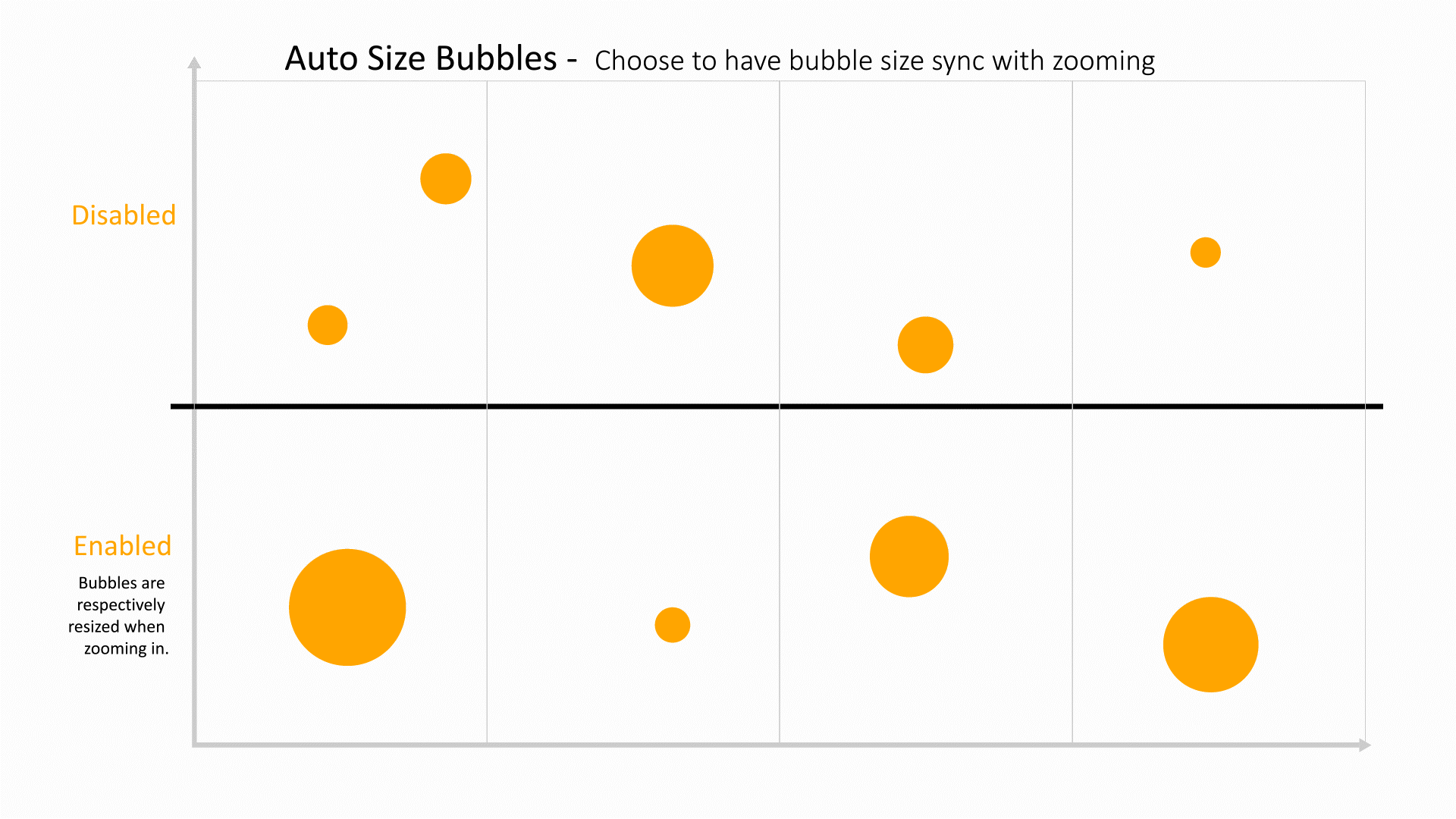Click the topmost bubble in first Disabled panel

(446, 179)
